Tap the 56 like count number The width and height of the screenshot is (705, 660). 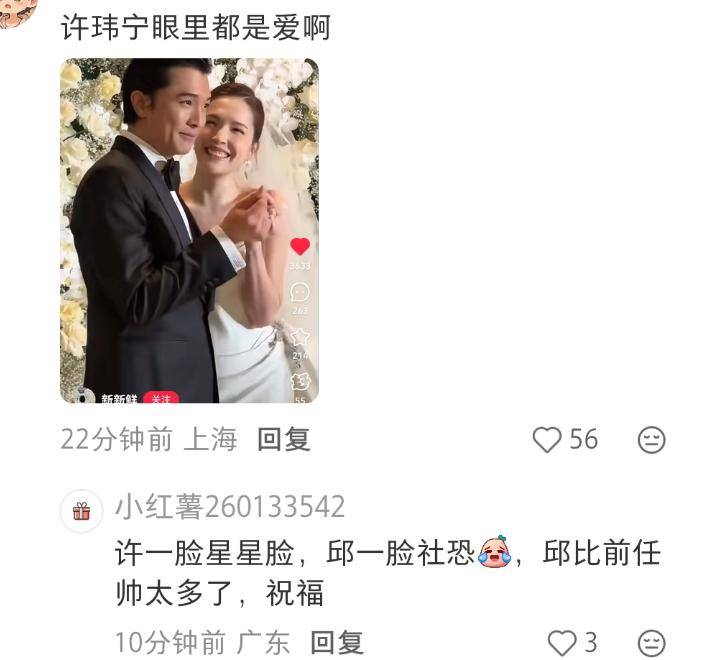point(584,439)
